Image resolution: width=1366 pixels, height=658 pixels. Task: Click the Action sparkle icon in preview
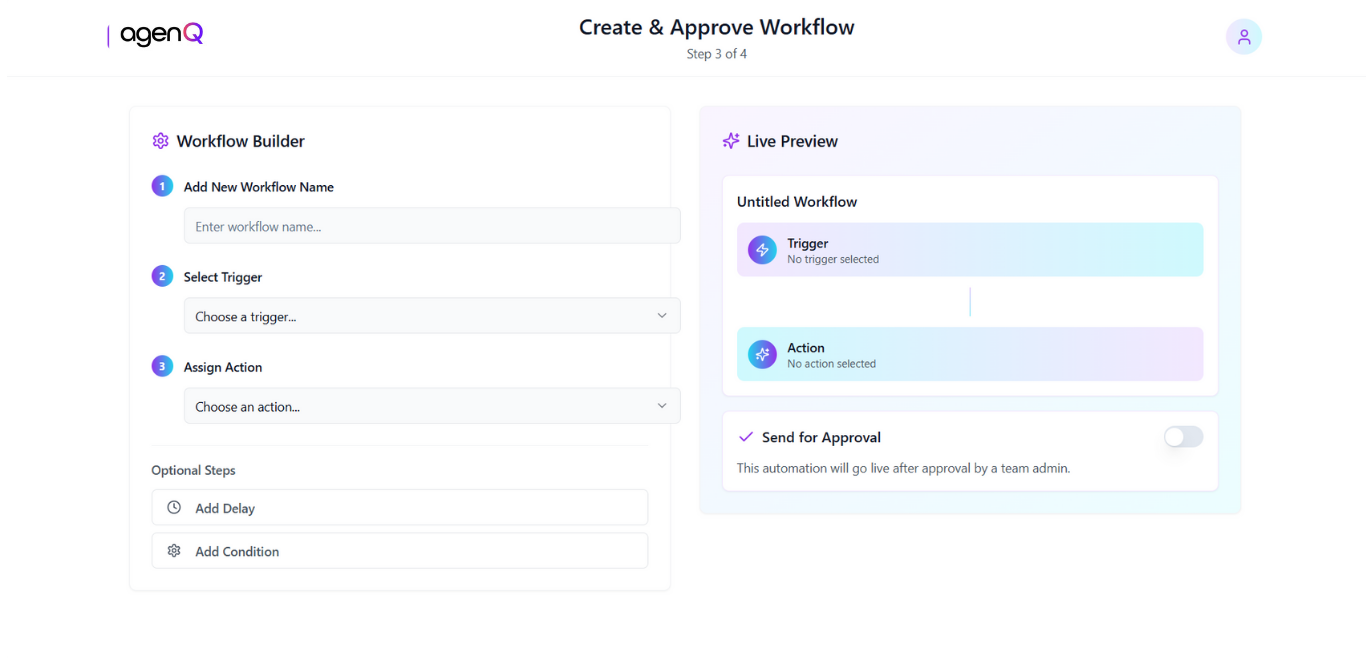tap(761, 354)
